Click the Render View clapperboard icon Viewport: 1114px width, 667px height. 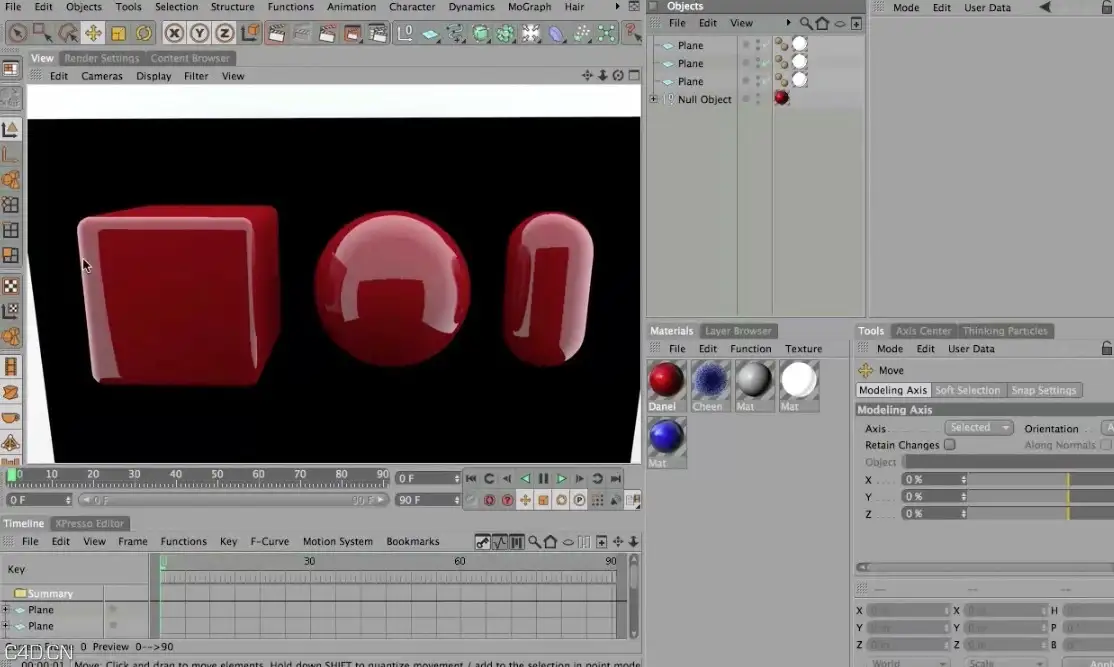(277, 33)
